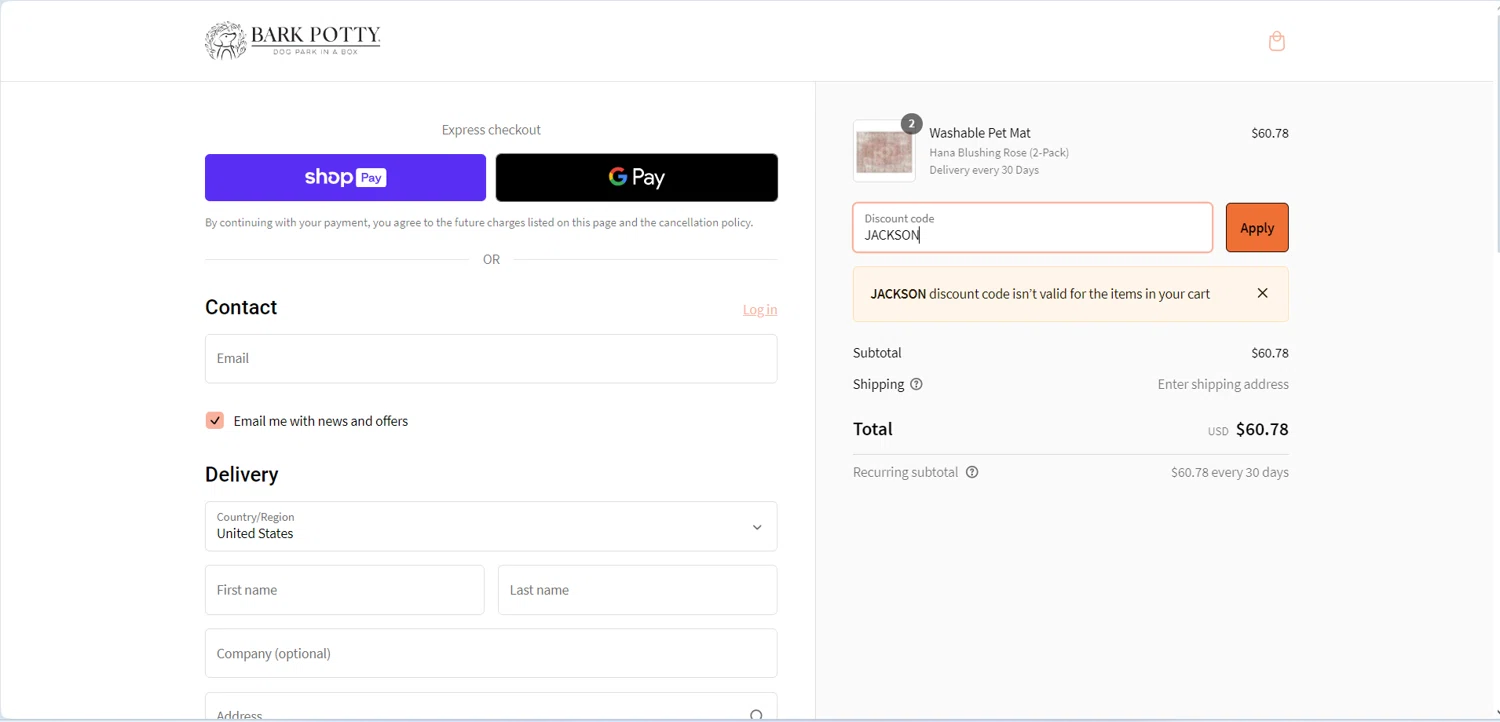Click the Total USD $60.78 amount
The height and width of the screenshot is (722, 1500).
[x=1248, y=430]
